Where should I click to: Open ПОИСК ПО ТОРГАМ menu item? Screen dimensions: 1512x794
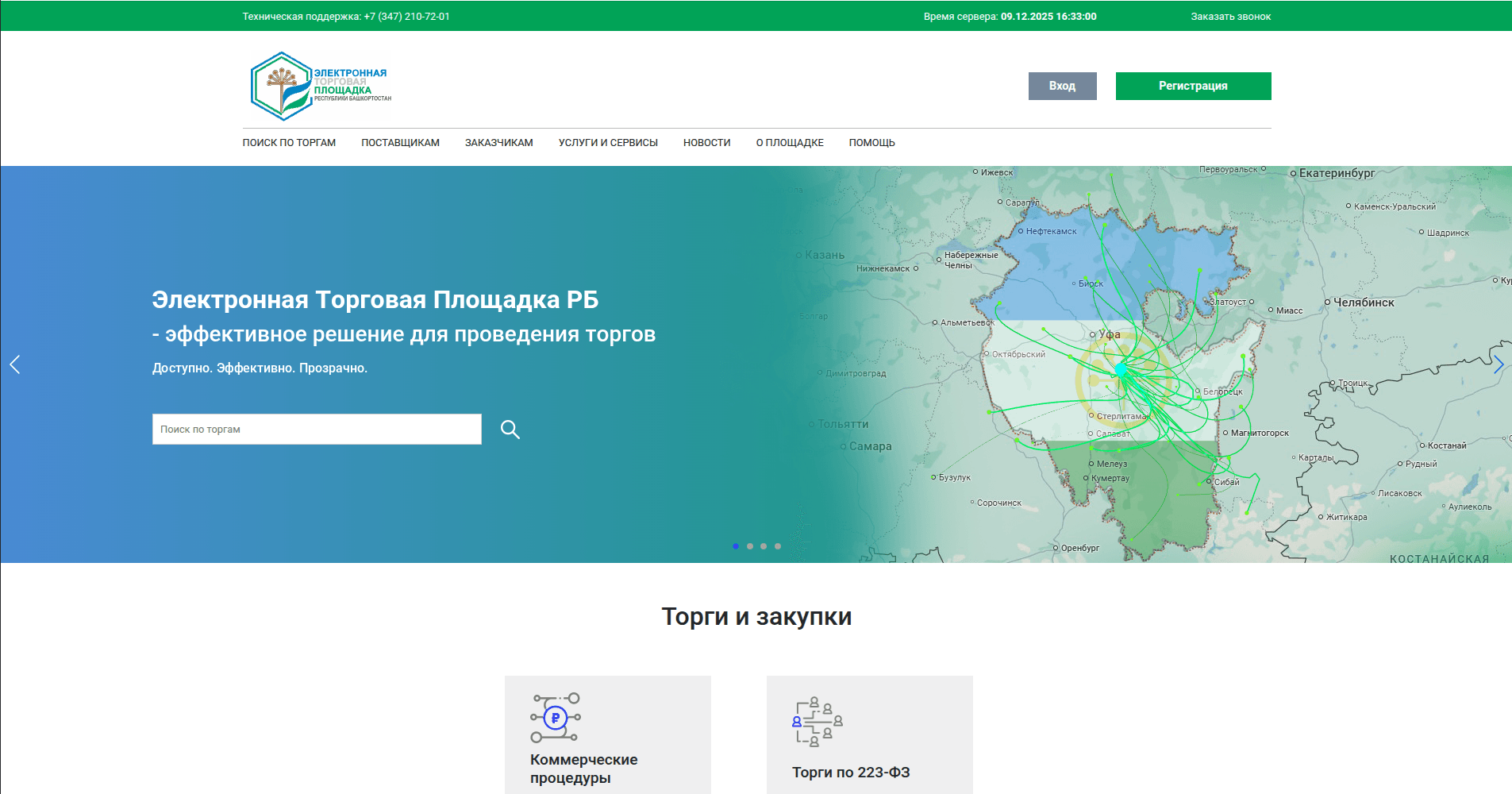289,143
